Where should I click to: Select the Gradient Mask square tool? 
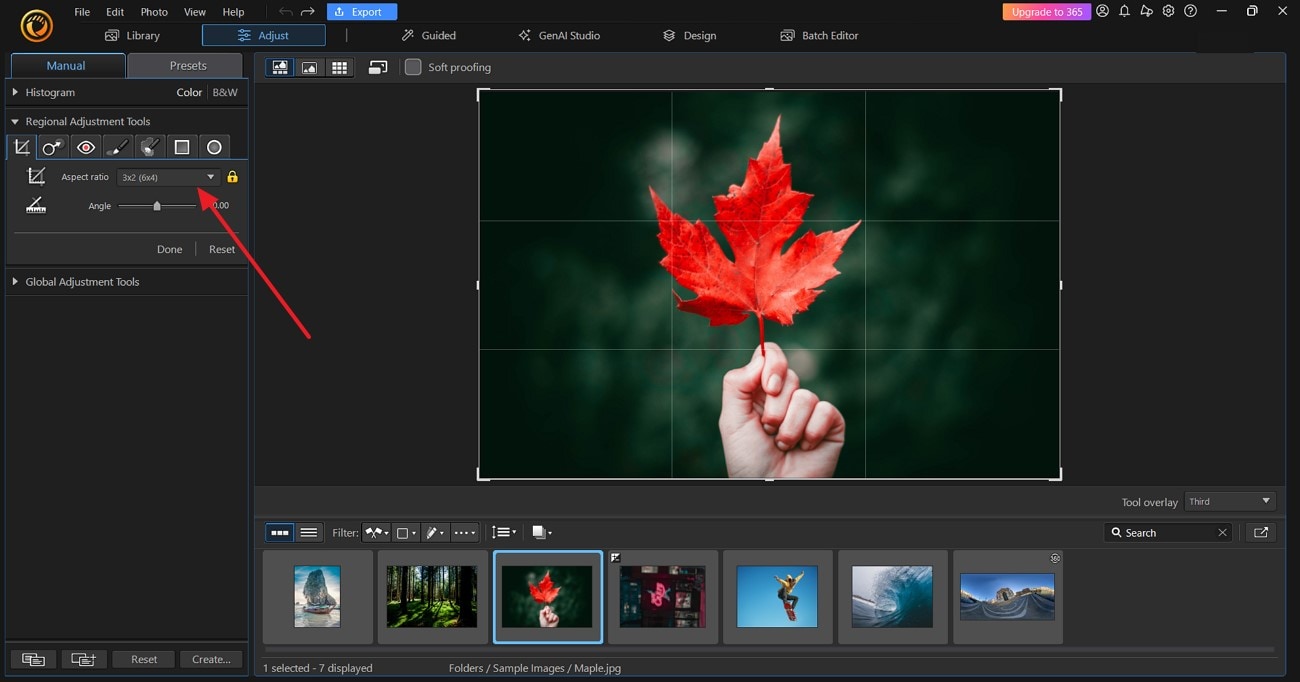(x=182, y=147)
